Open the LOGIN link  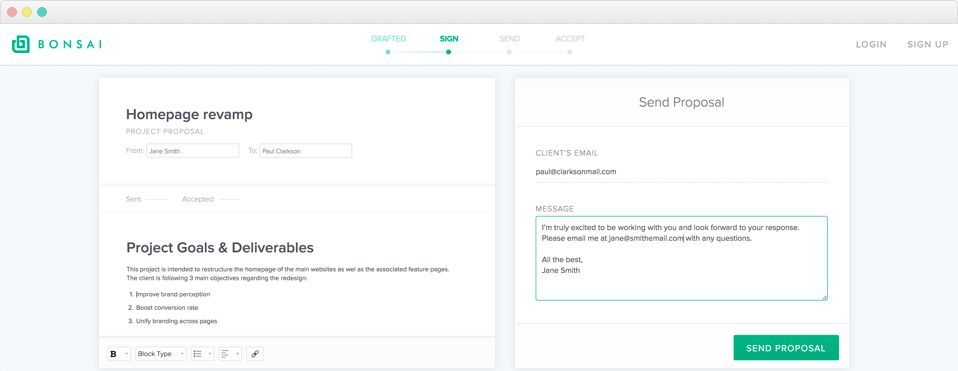click(x=871, y=45)
